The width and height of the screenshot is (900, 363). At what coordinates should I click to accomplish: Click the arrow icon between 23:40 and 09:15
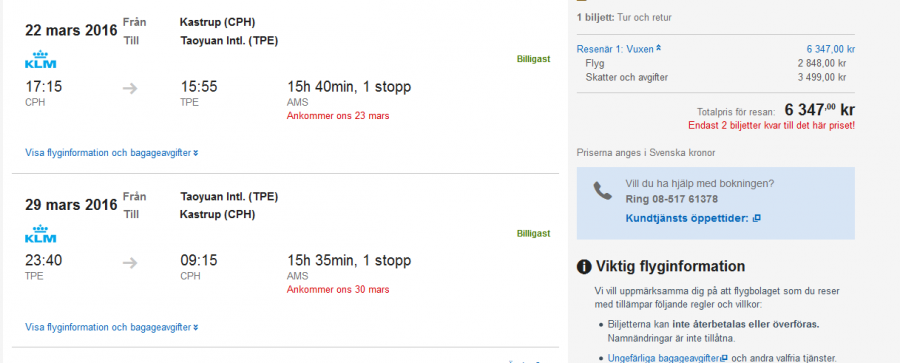click(x=130, y=262)
